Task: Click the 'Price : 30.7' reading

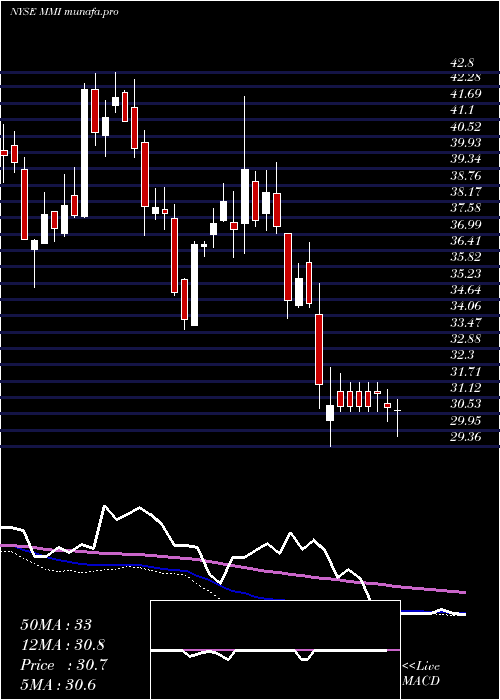Action: (x=63, y=665)
